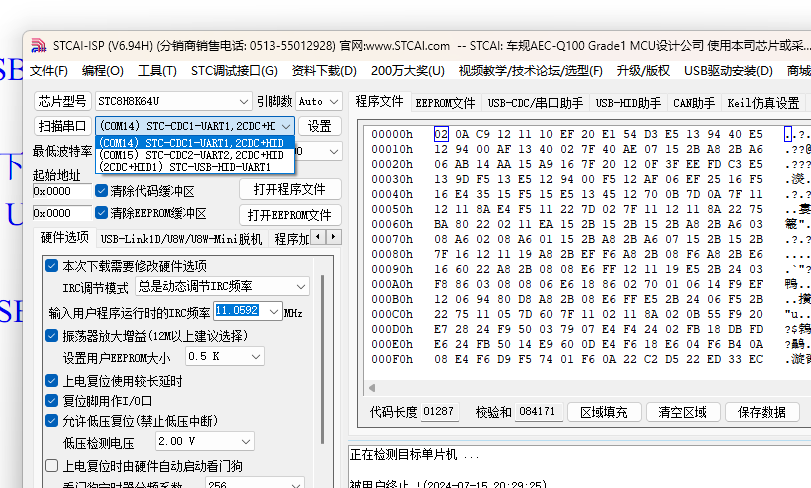Click the STCAI-ISP app icon in title bar
The height and width of the screenshot is (488, 811).
(x=39, y=45)
